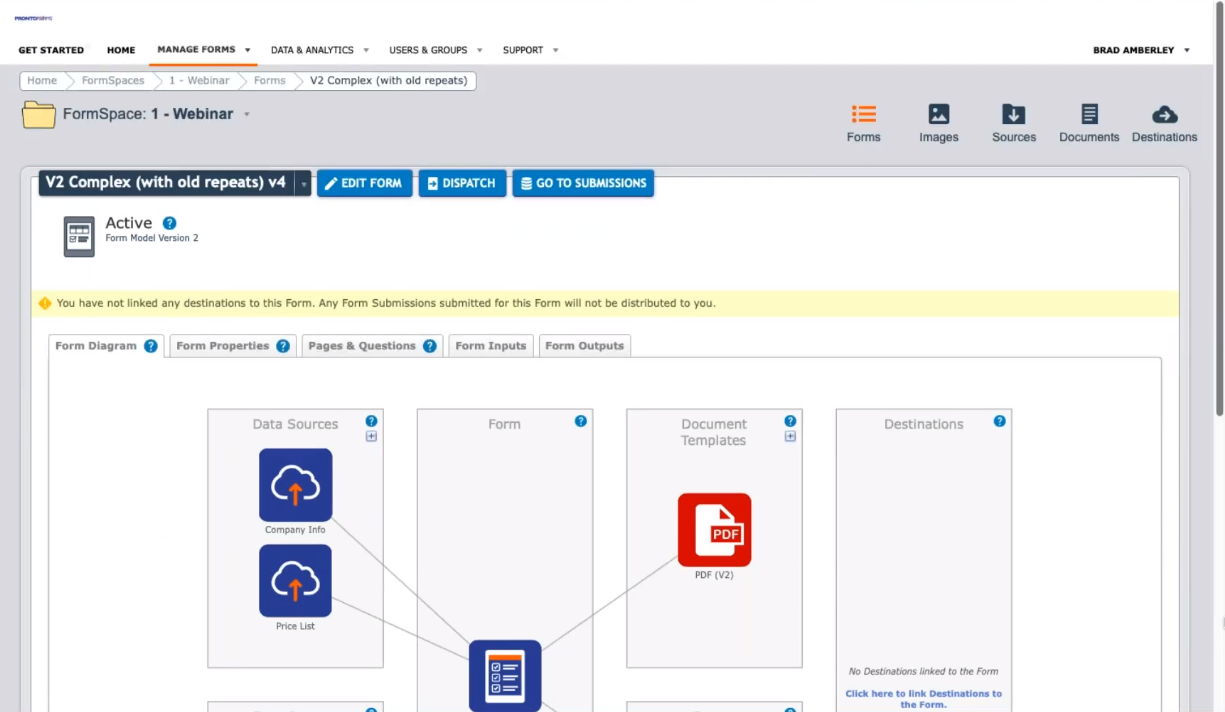The height and width of the screenshot is (712, 1225).
Task: Open the Sources download icon
Action: tap(1013, 115)
